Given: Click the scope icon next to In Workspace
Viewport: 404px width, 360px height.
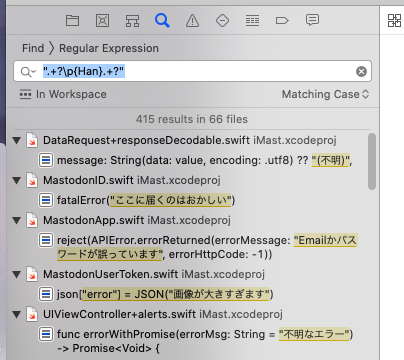Looking at the screenshot, I should point(25,94).
